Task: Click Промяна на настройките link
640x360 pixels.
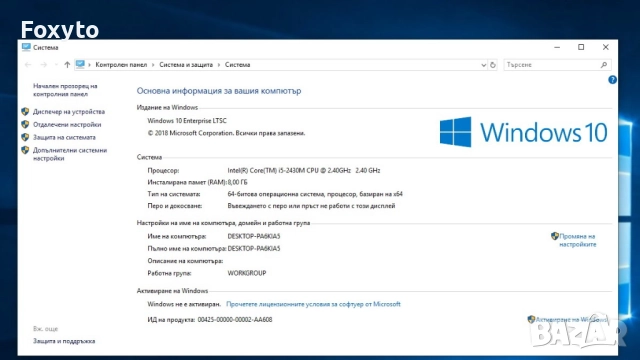Action: coord(578,240)
